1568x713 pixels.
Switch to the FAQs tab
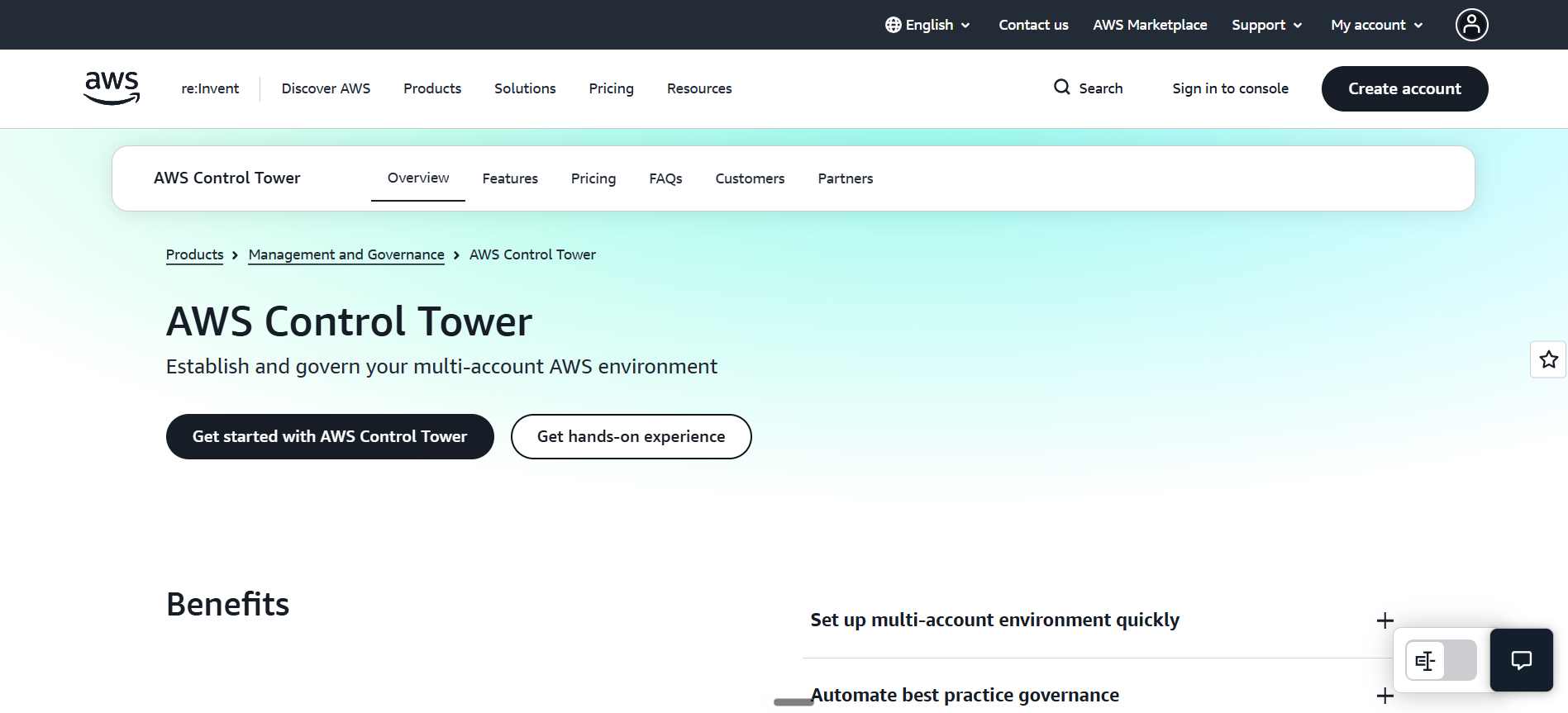(665, 178)
